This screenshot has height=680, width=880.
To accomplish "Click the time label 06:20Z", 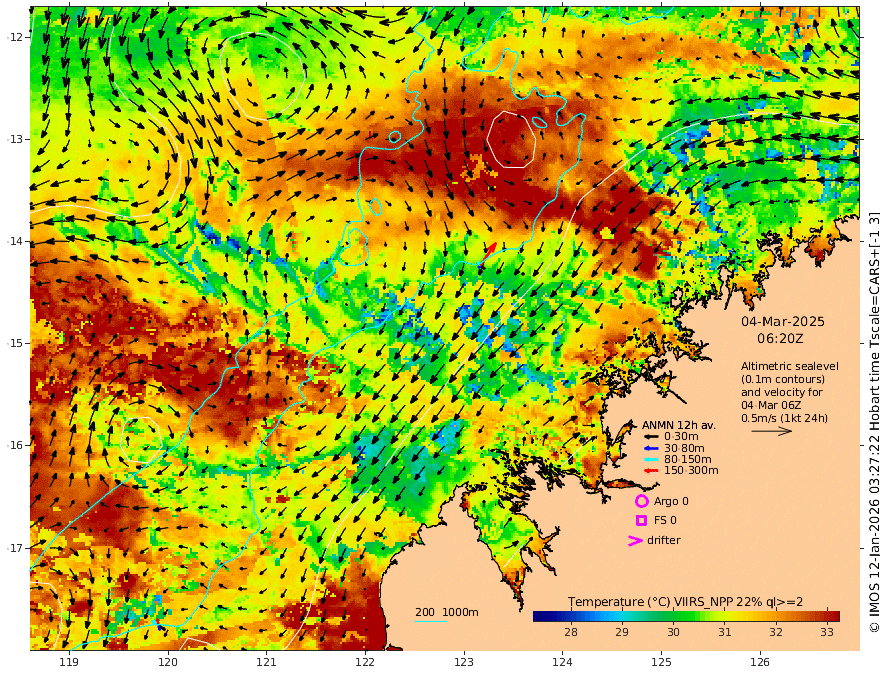I will (780, 339).
